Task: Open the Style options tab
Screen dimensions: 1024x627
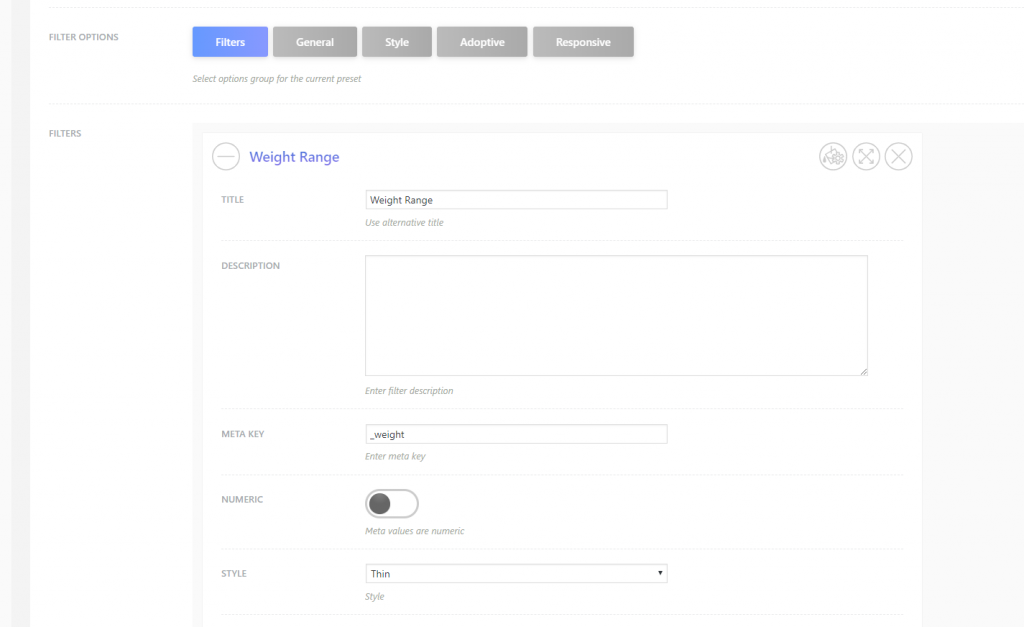Action: click(x=396, y=42)
